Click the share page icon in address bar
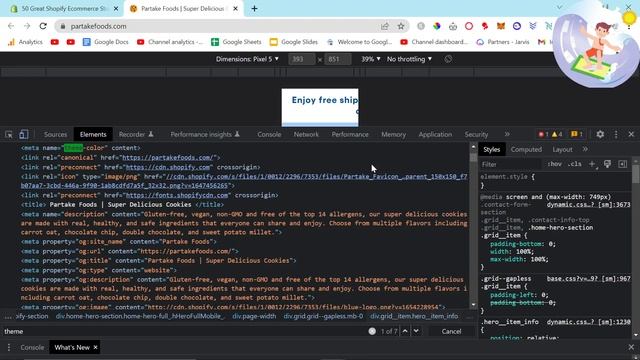Viewport: 640px width, 360px height. point(384,26)
